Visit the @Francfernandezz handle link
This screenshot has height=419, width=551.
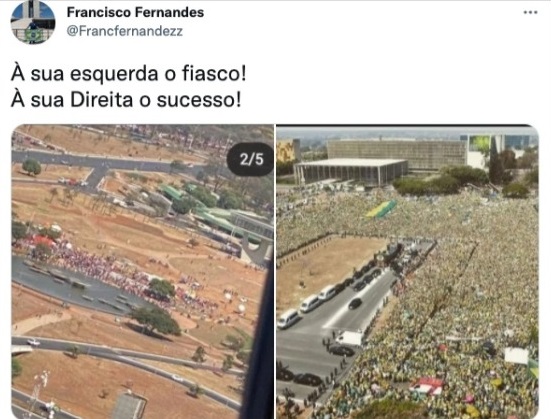[x=124, y=31]
